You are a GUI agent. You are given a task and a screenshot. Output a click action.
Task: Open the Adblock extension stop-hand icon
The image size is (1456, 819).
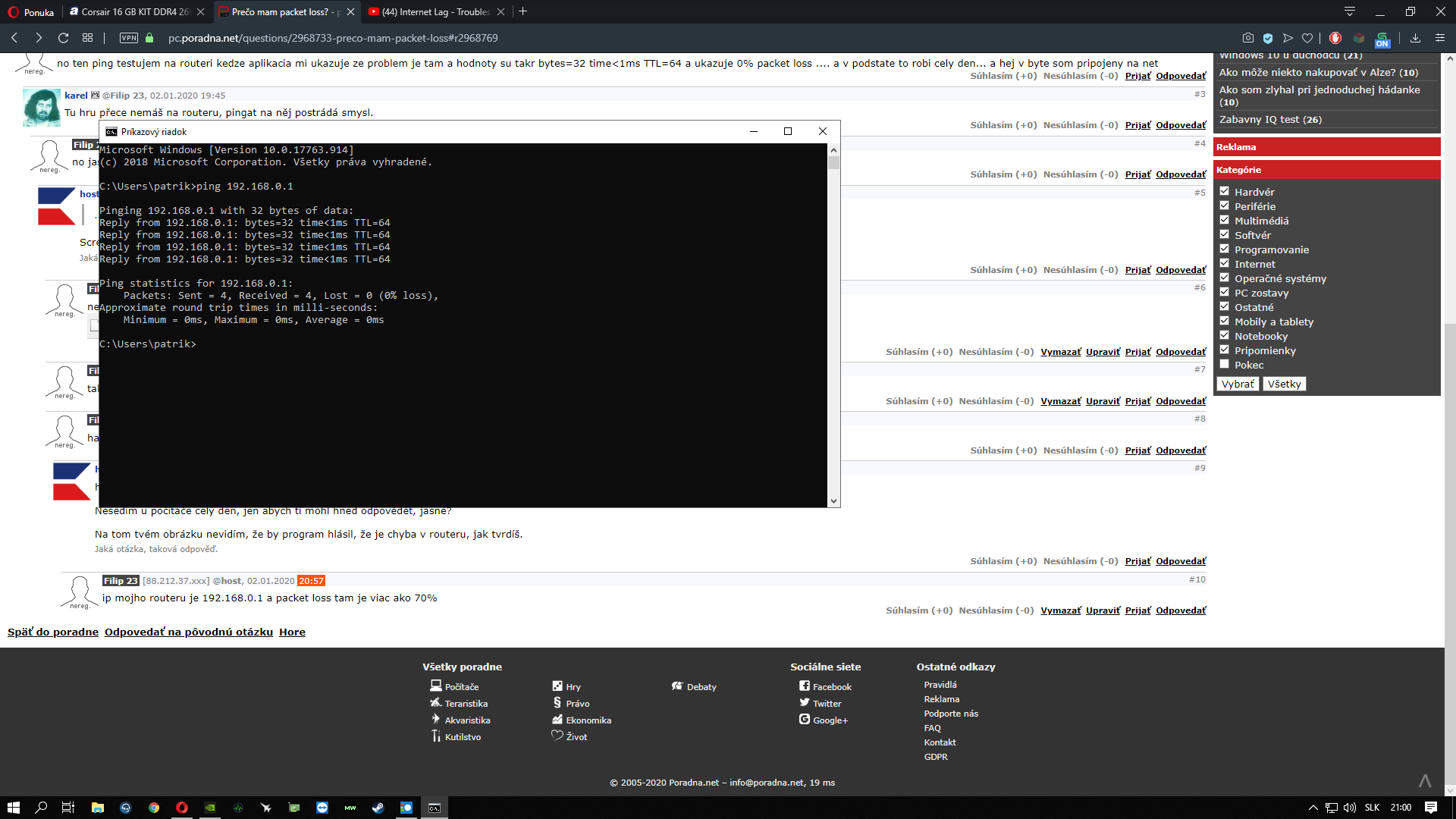pyautogui.click(x=1335, y=38)
